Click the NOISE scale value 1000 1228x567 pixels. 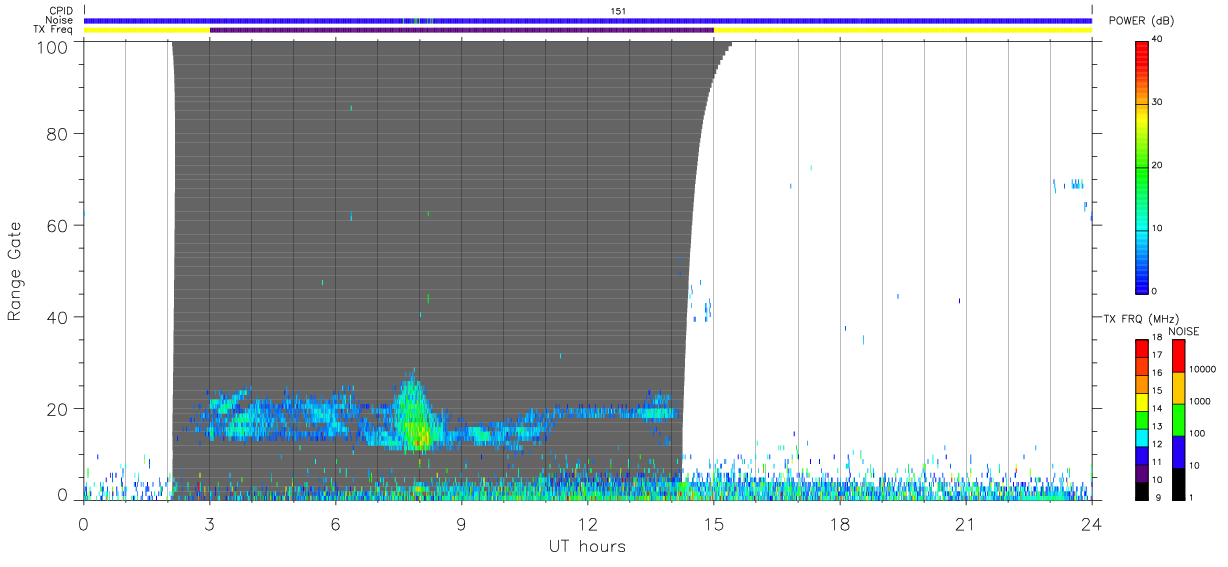[x=1200, y=401]
